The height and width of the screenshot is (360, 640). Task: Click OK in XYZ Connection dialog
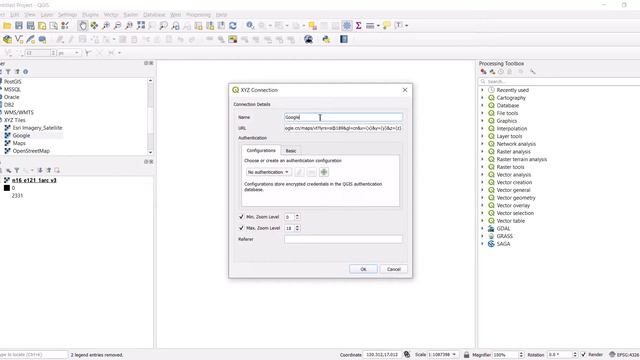(x=363, y=269)
